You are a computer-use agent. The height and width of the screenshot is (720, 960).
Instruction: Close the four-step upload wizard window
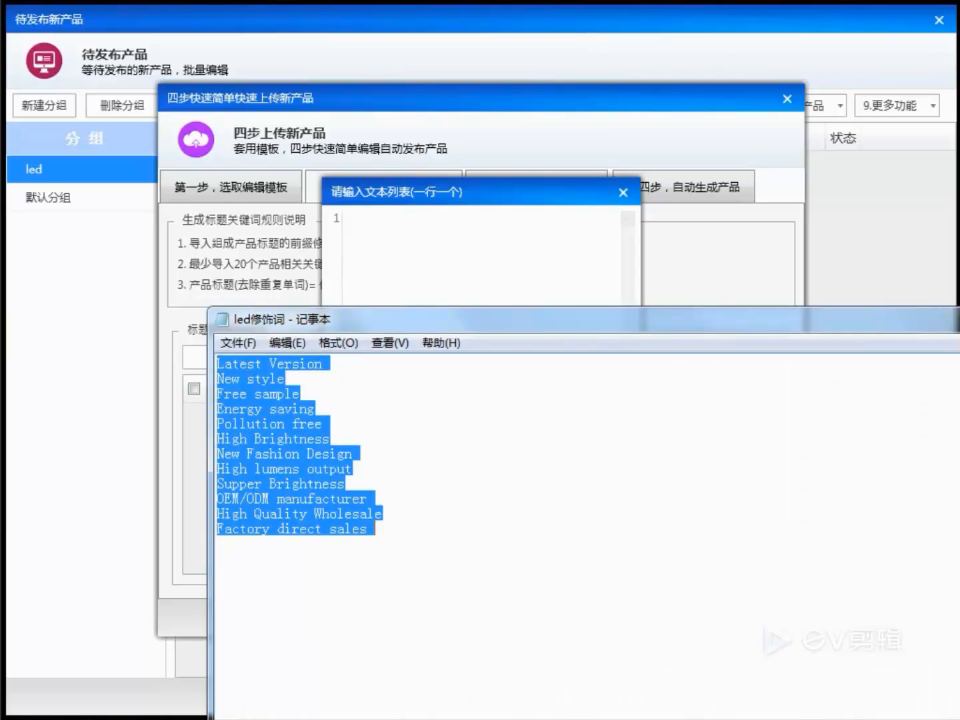(x=787, y=99)
